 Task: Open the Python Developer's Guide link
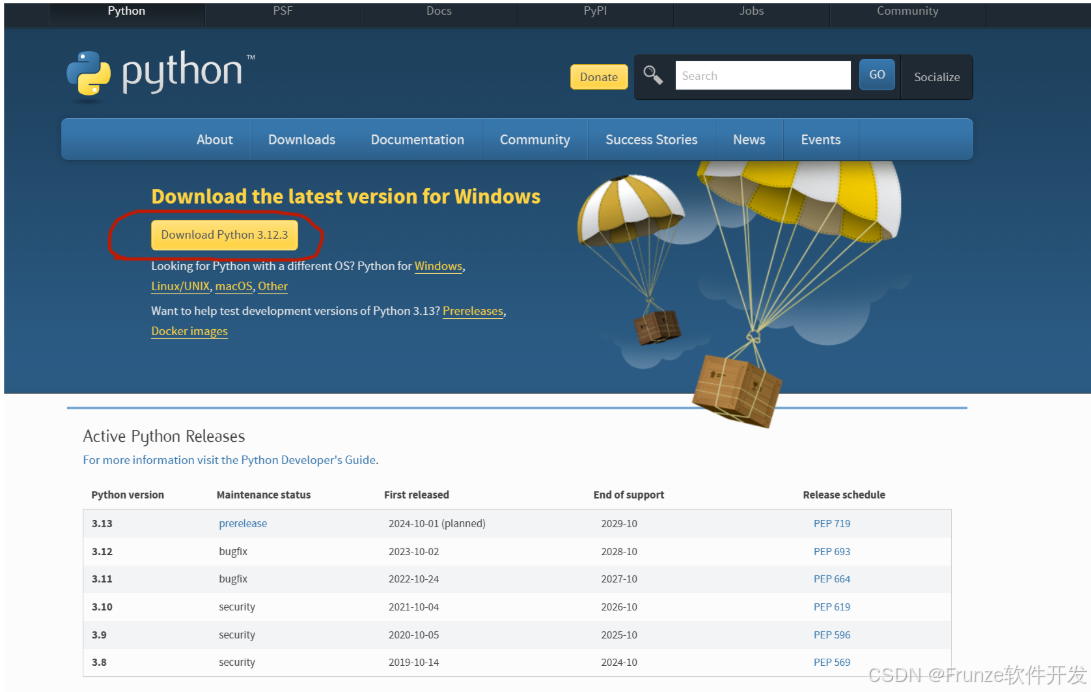click(x=230, y=460)
